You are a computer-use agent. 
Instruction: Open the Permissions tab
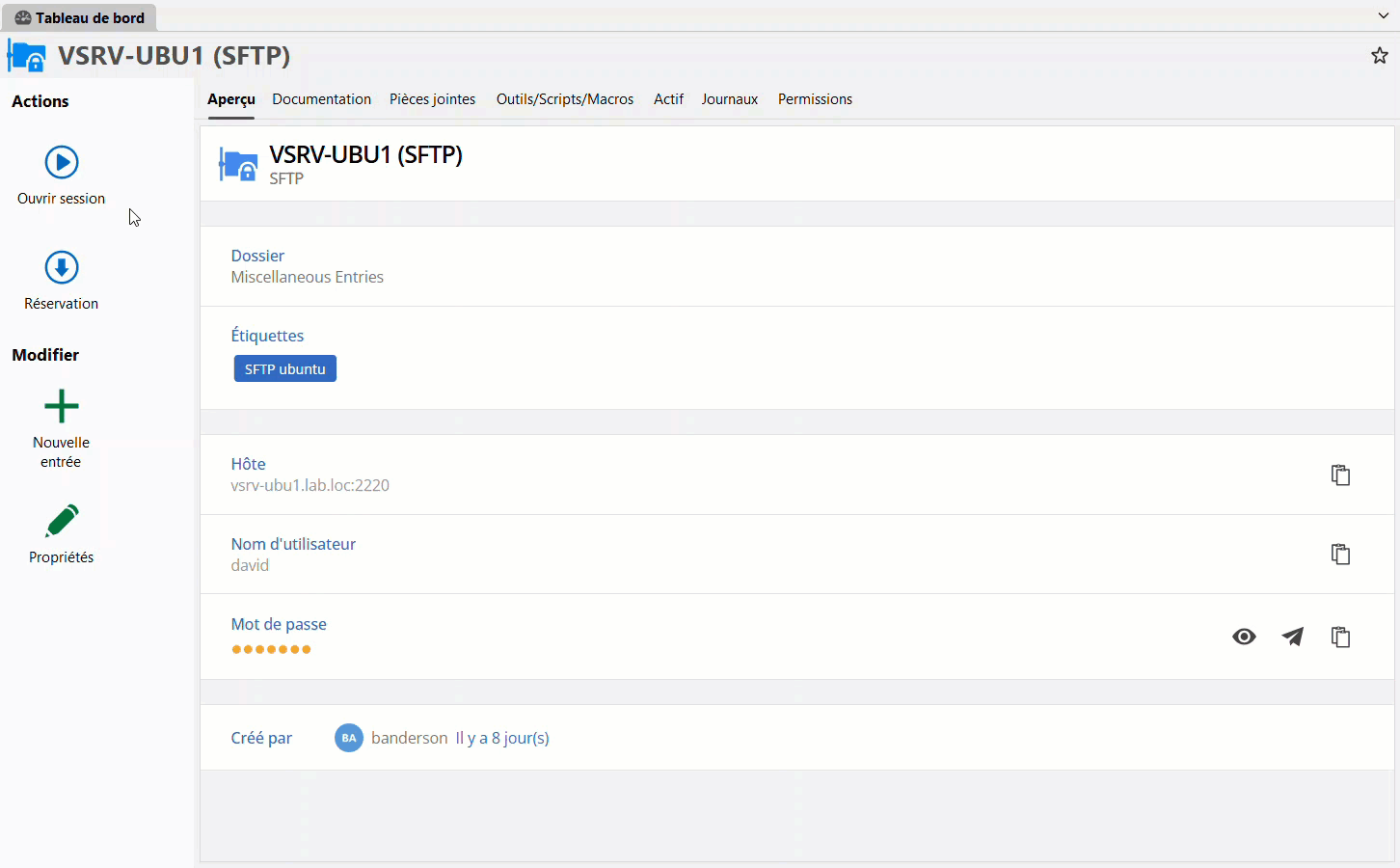click(x=815, y=99)
